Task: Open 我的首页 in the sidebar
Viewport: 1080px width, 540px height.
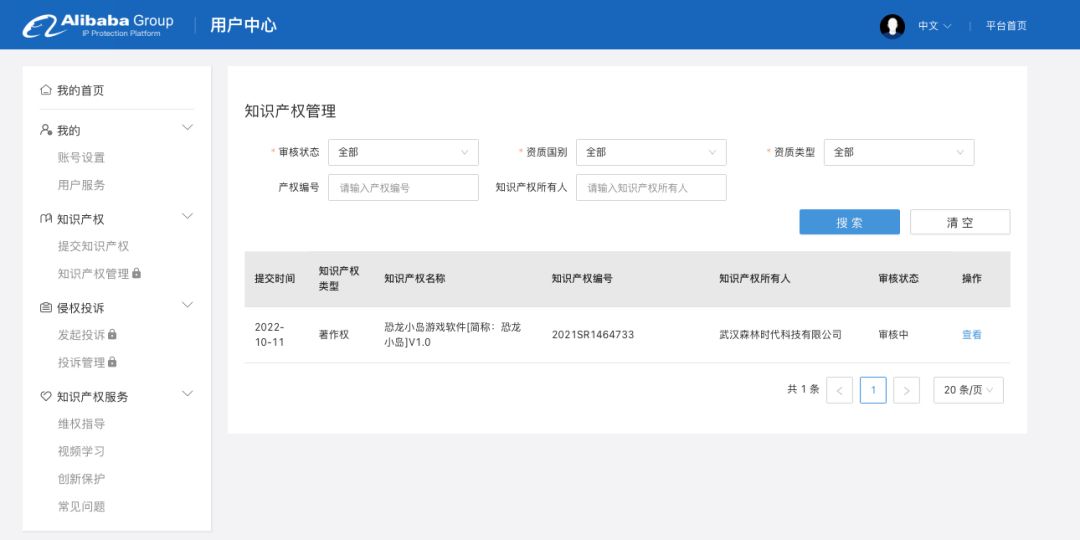Action: pyautogui.click(x=81, y=90)
